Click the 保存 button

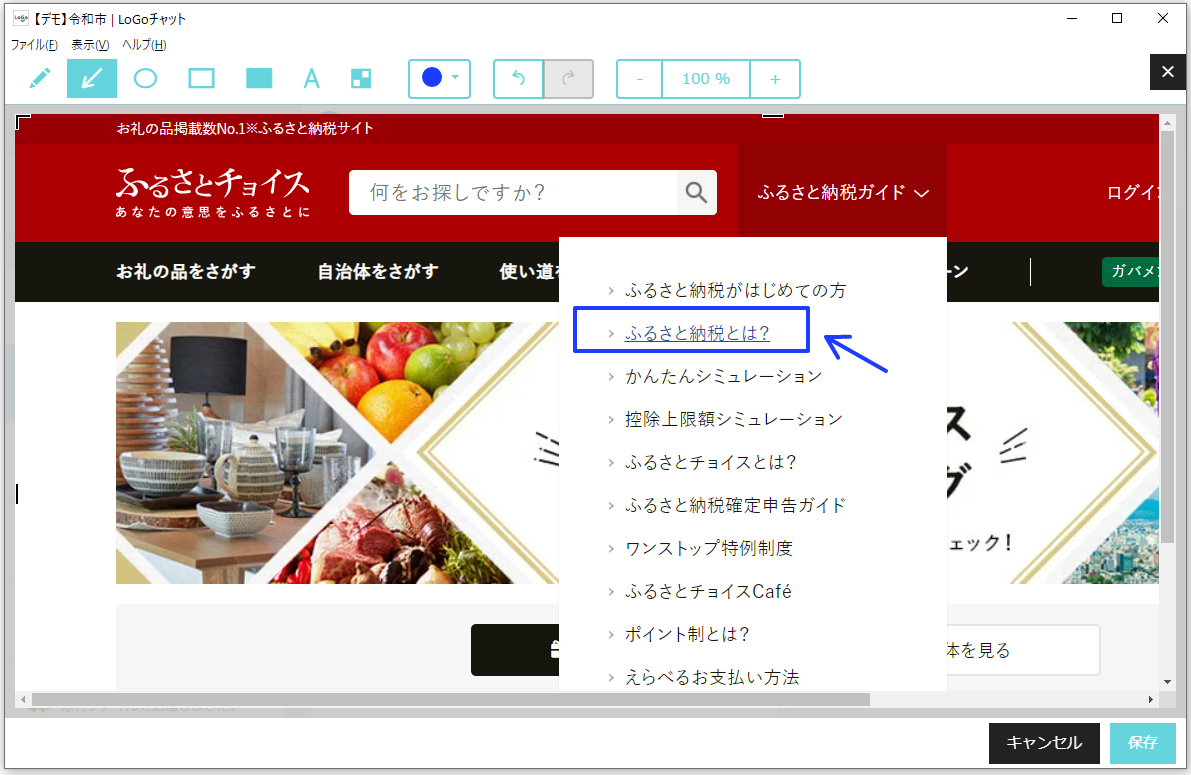(x=1142, y=743)
